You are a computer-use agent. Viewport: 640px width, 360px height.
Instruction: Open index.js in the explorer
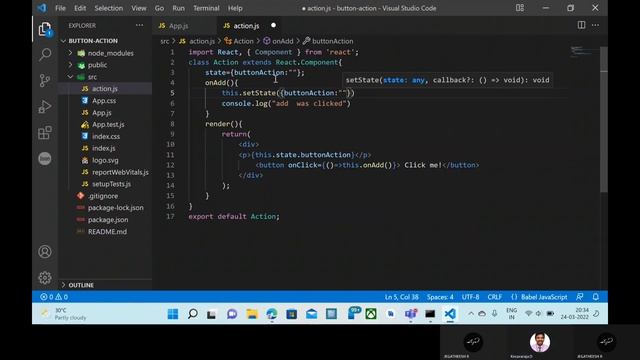coord(103,148)
